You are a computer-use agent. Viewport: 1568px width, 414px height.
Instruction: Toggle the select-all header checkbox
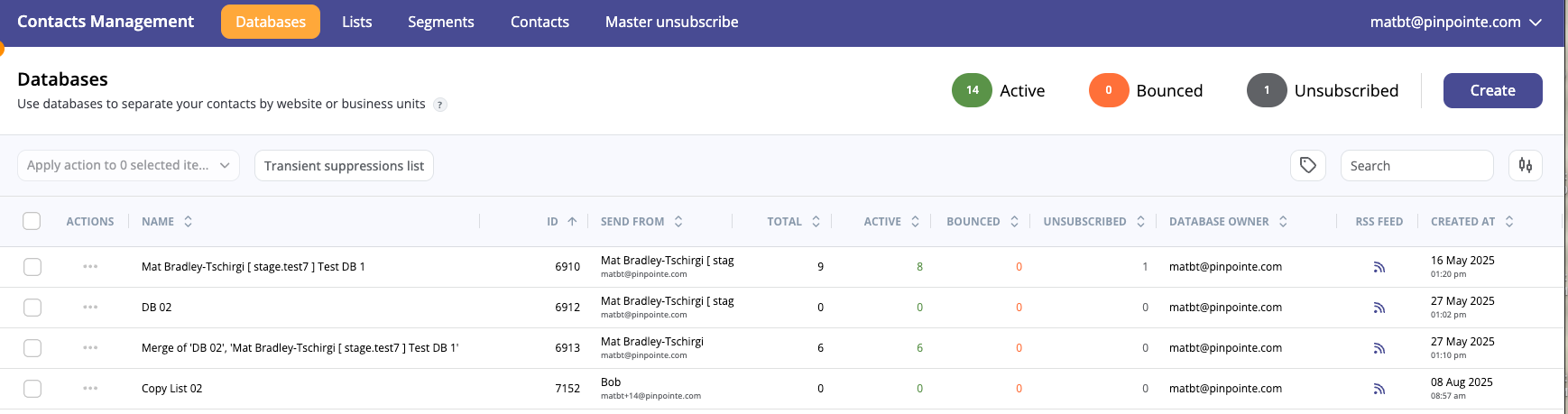(x=32, y=221)
